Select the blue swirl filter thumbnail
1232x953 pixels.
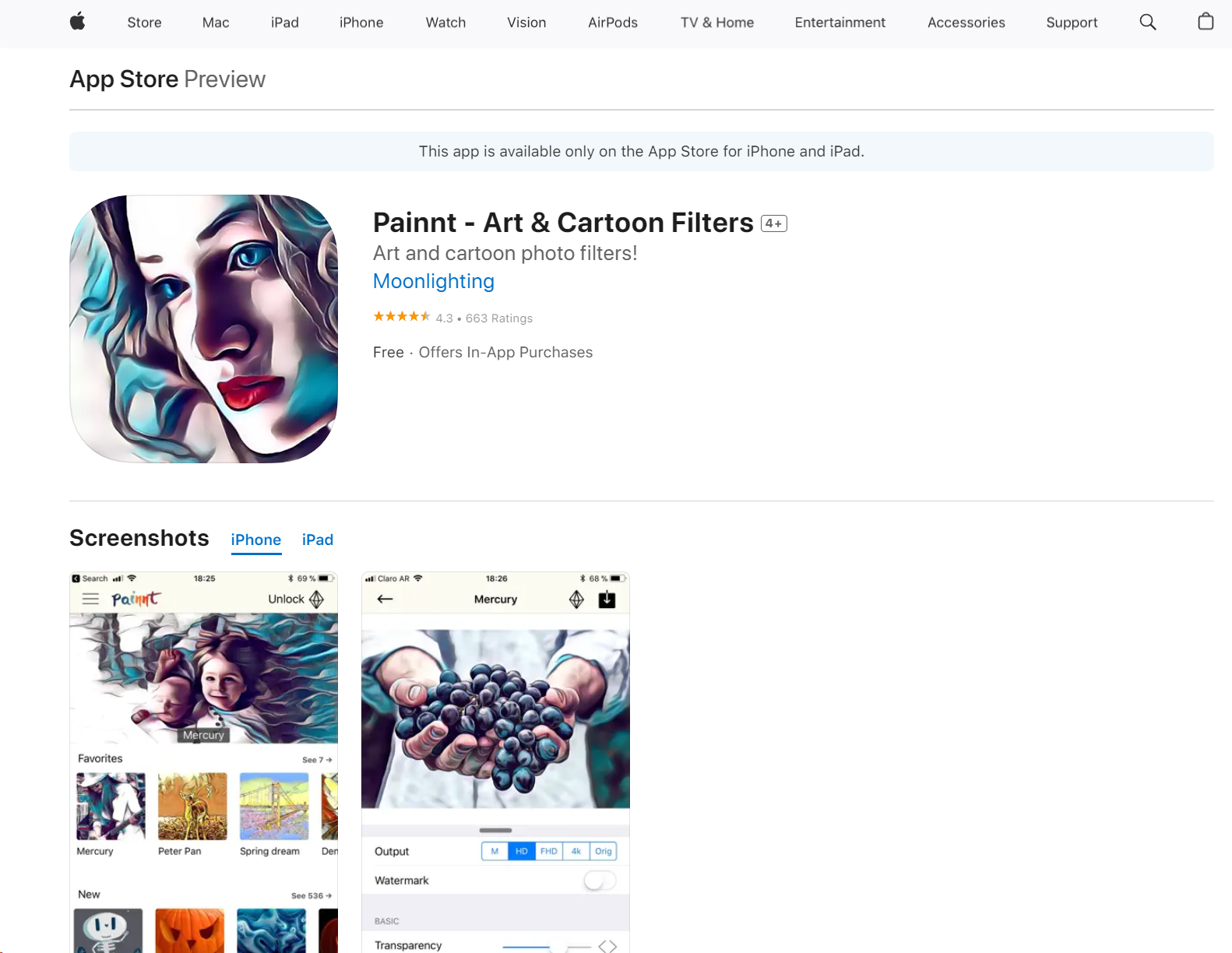coord(272,930)
